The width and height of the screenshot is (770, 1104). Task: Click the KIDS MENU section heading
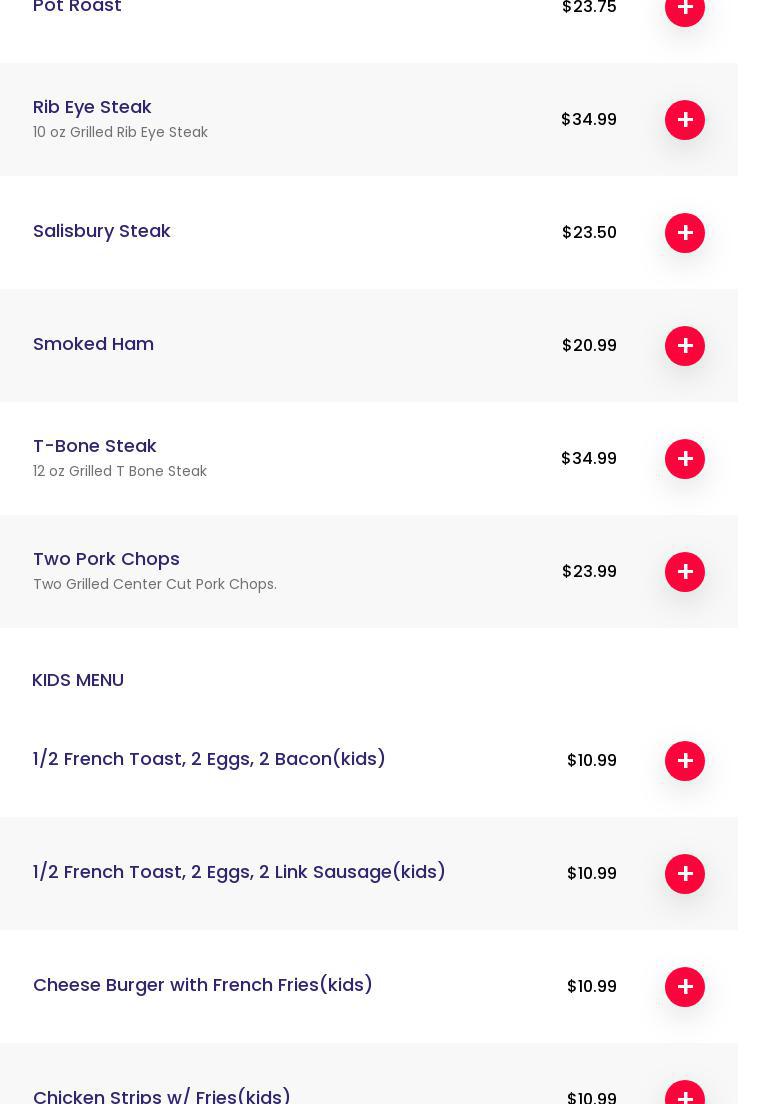(78, 680)
